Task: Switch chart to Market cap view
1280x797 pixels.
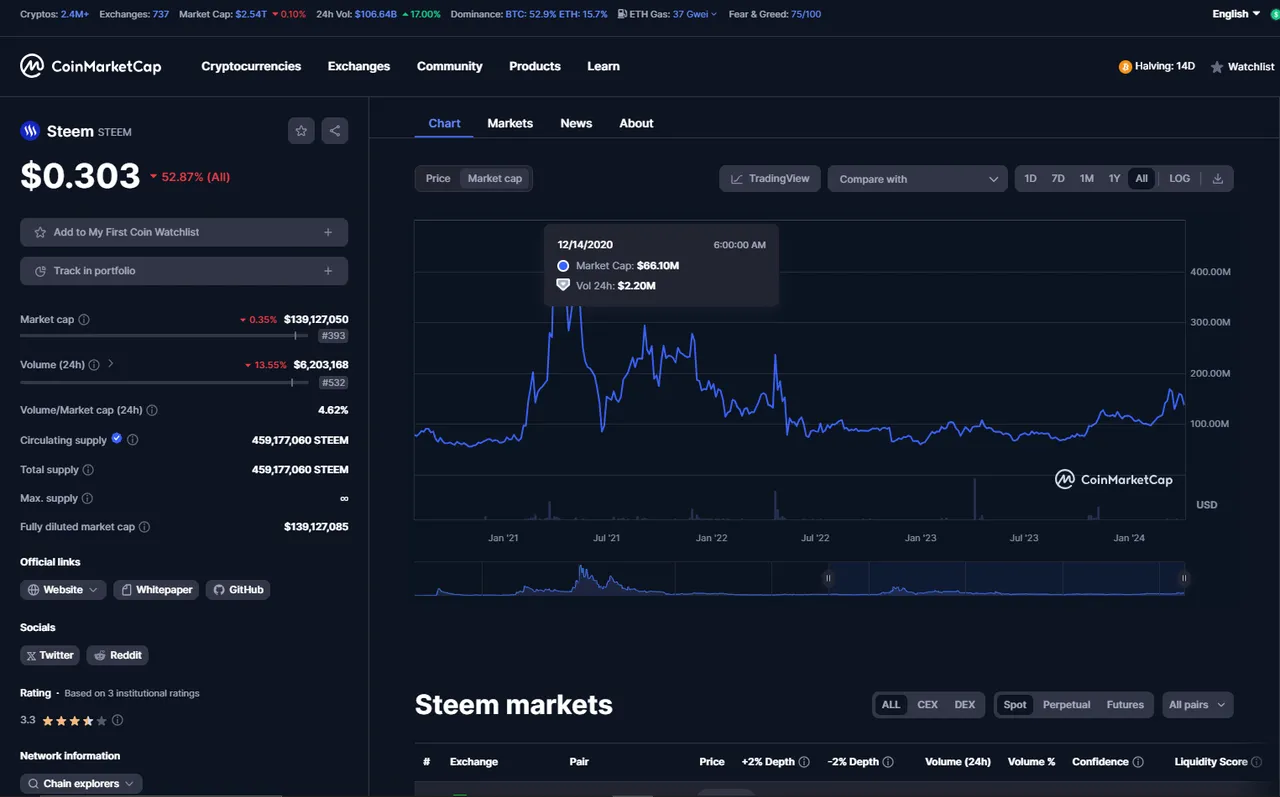Action: pos(495,179)
